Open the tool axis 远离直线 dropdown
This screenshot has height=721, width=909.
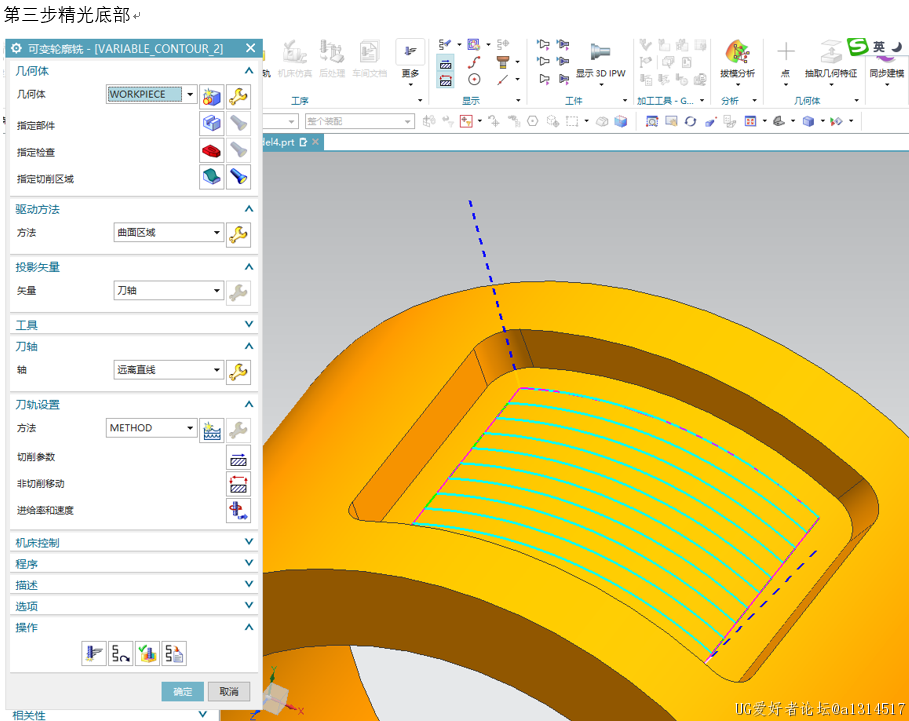[x=216, y=370]
